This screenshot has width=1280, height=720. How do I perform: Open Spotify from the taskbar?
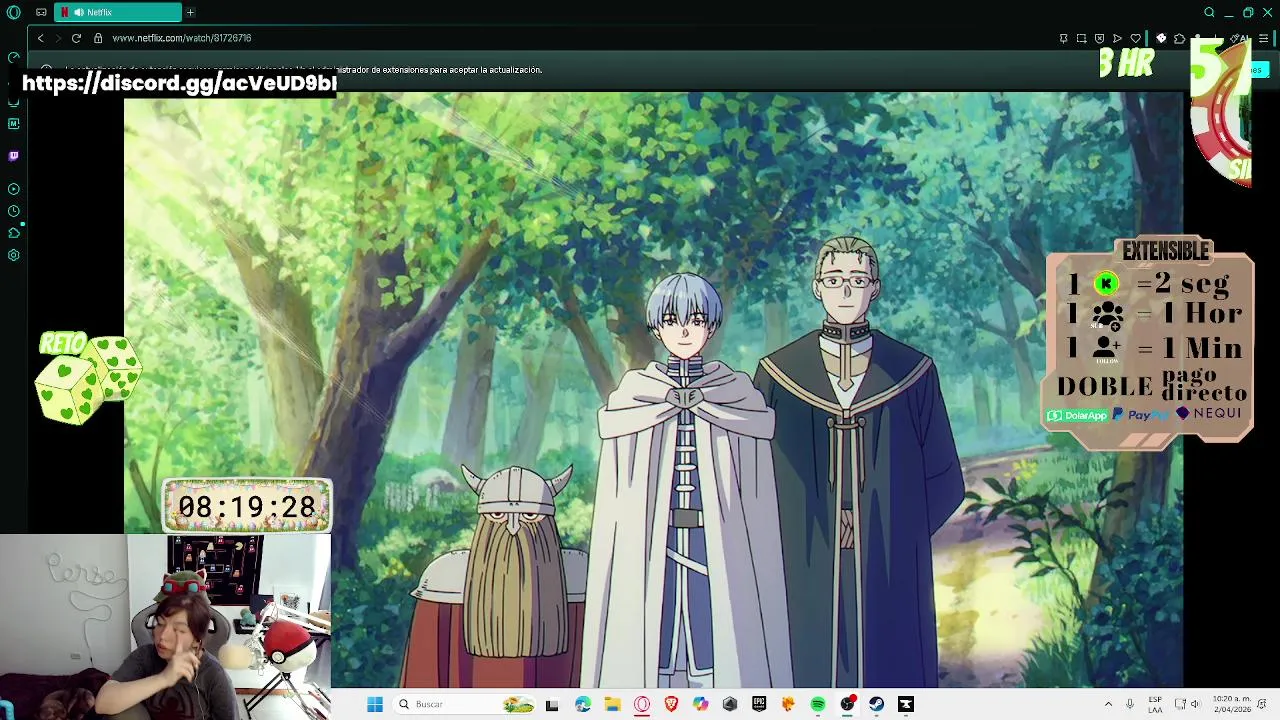click(x=818, y=704)
